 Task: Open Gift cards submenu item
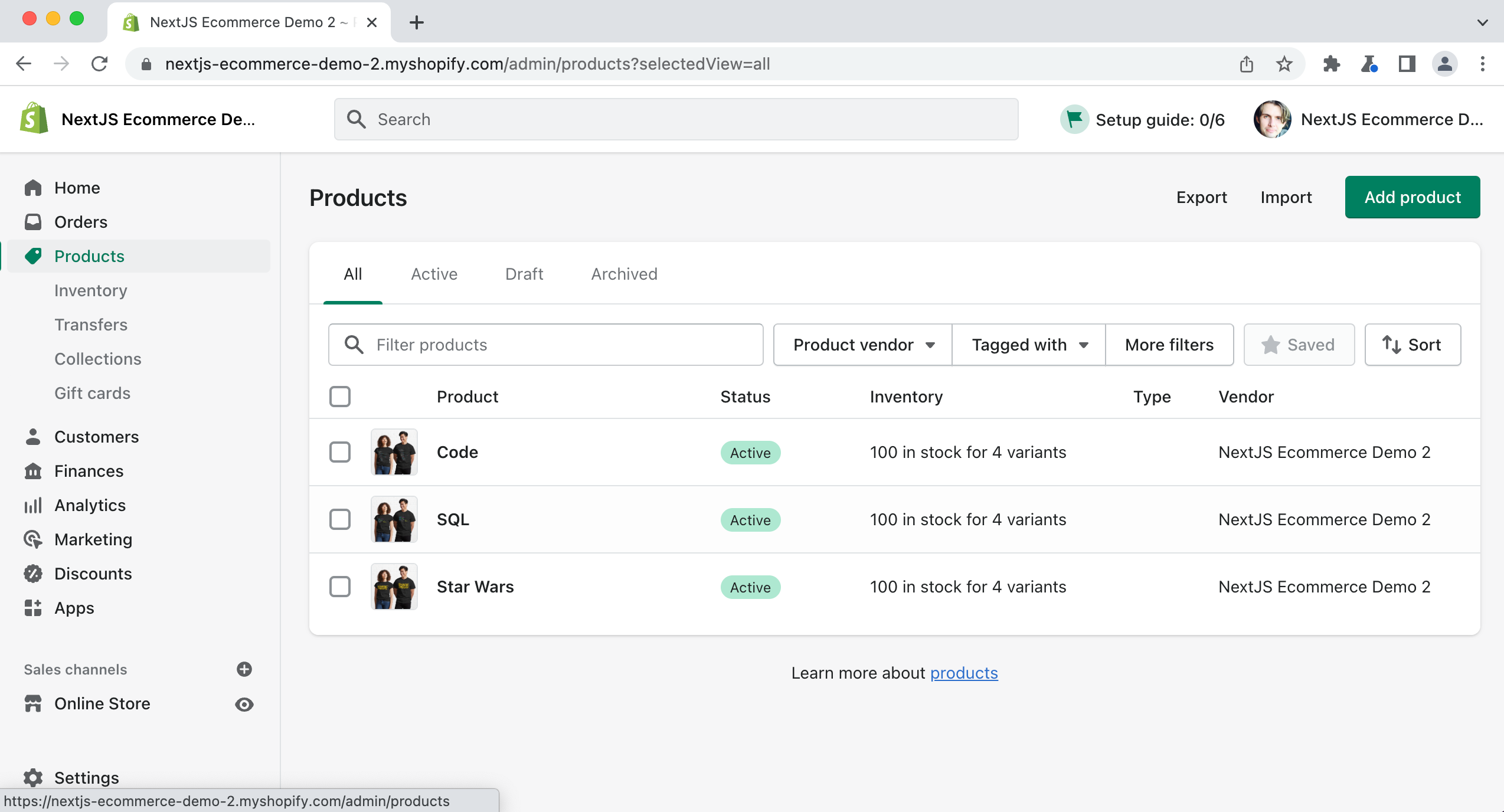[92, 393]
